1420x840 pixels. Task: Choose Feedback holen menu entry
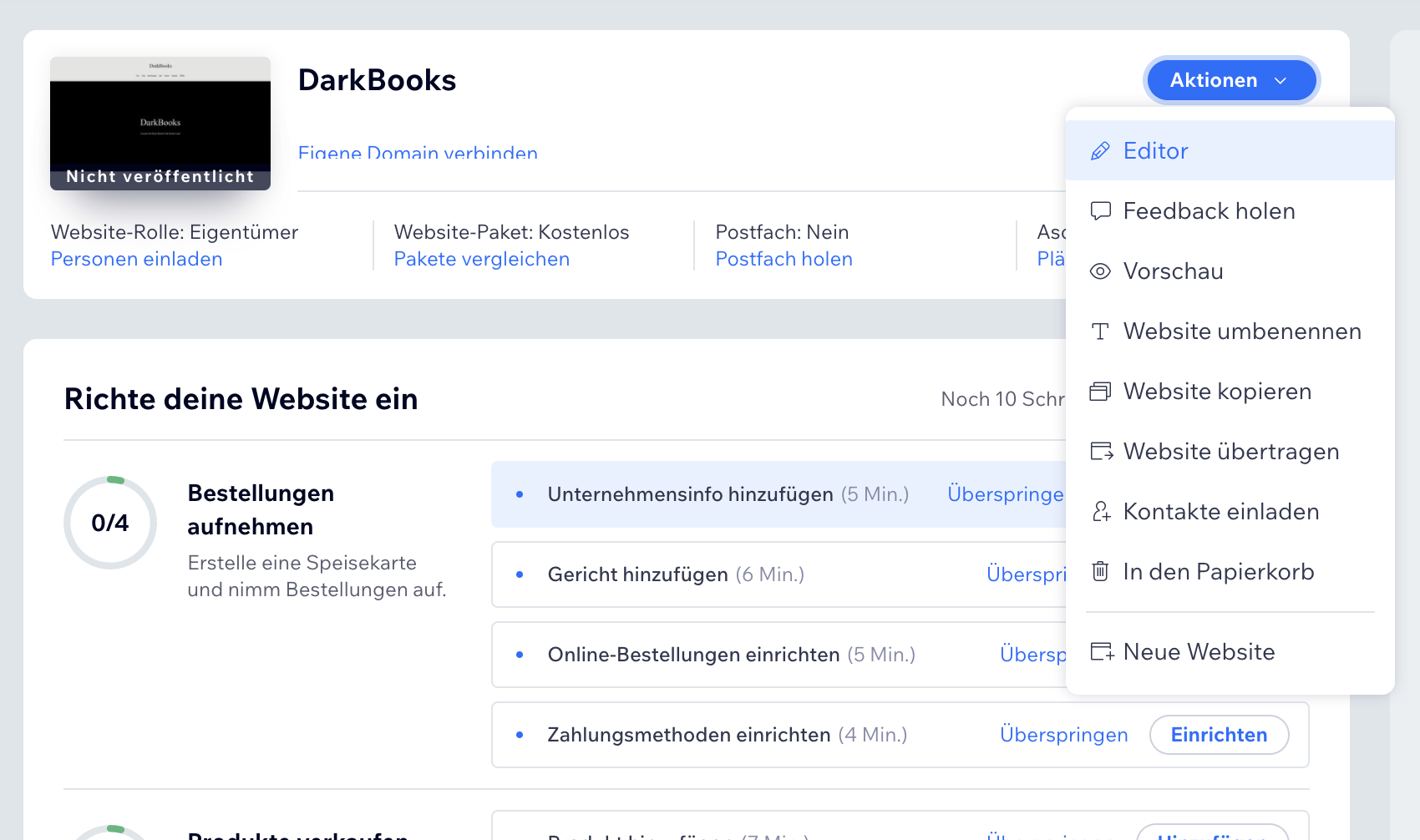[1230, 210]
